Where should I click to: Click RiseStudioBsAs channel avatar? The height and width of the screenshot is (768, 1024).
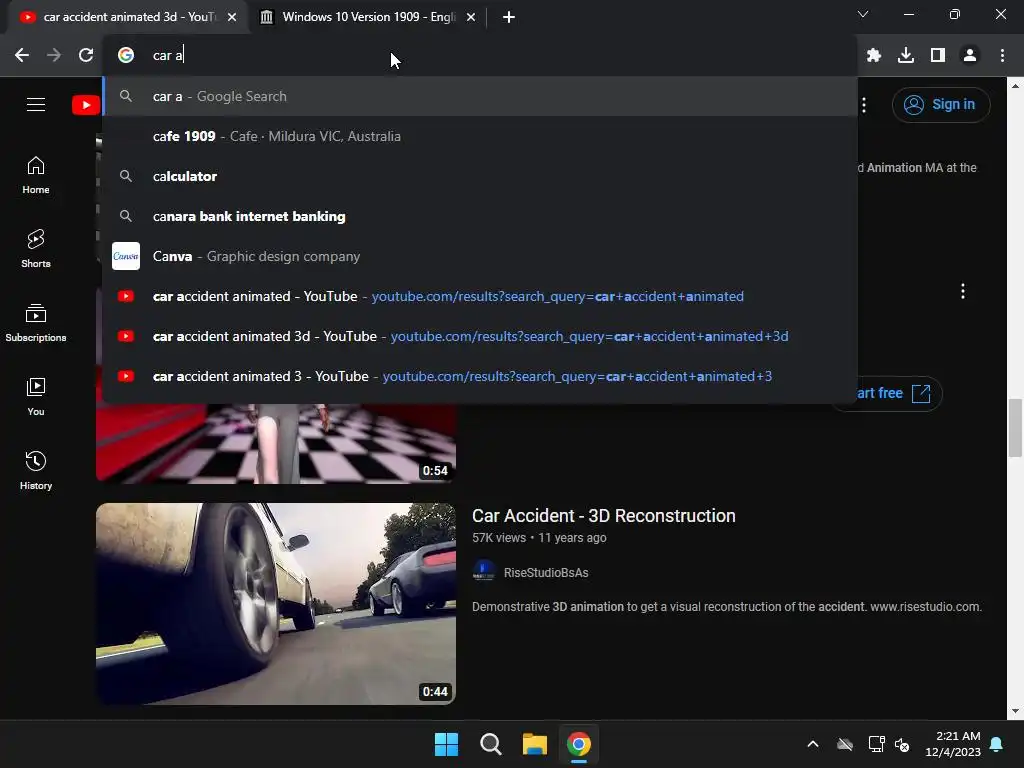484,572
